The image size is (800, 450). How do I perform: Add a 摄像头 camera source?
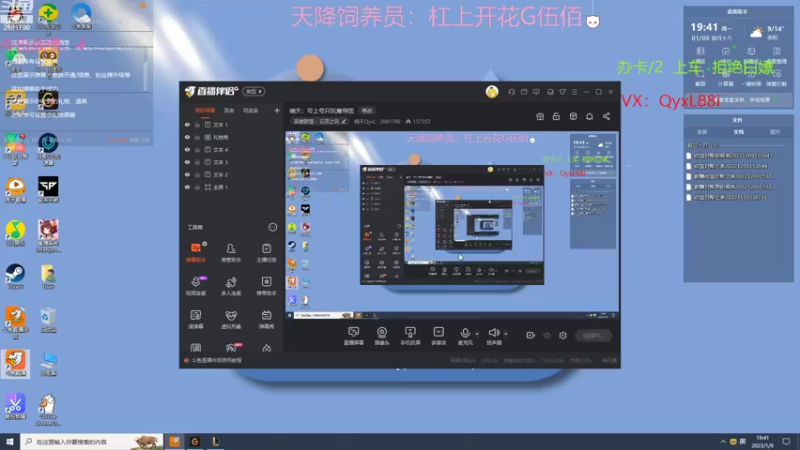point(382,336)
